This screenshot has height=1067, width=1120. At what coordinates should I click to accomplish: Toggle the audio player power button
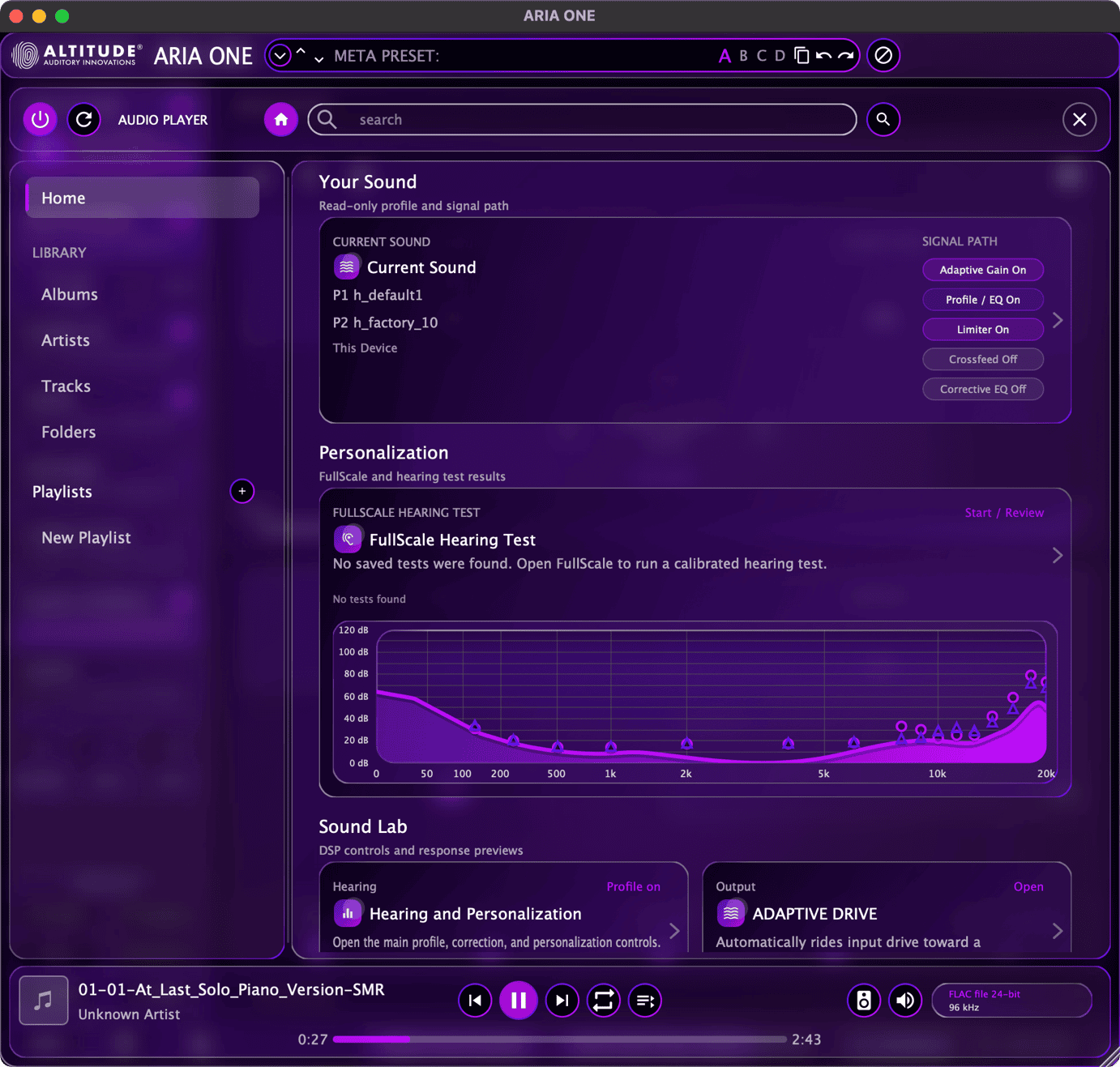click(x=40, y=120)
